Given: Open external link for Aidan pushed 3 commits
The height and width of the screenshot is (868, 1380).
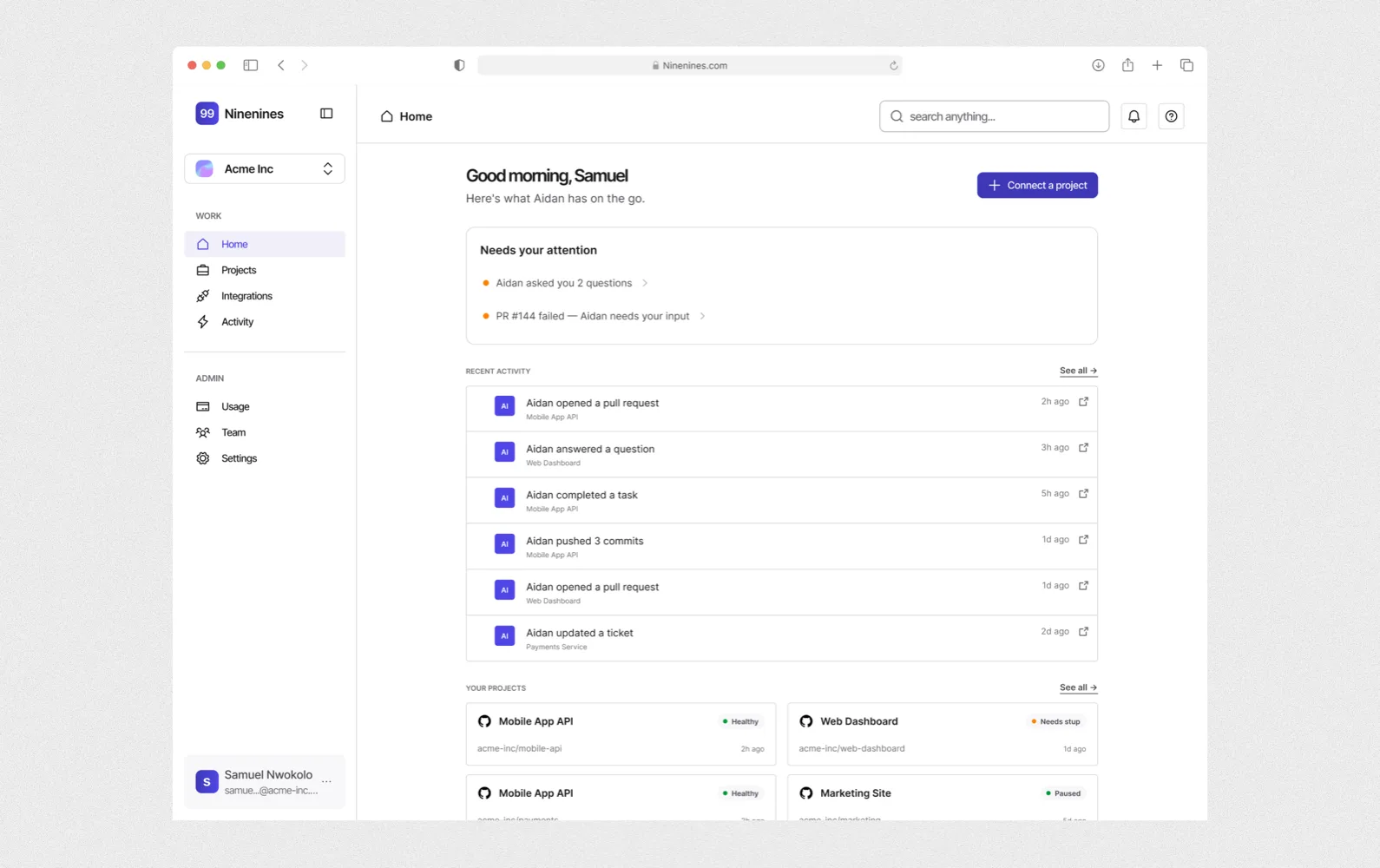Looking at the screenshot, I should point(1083,540).
